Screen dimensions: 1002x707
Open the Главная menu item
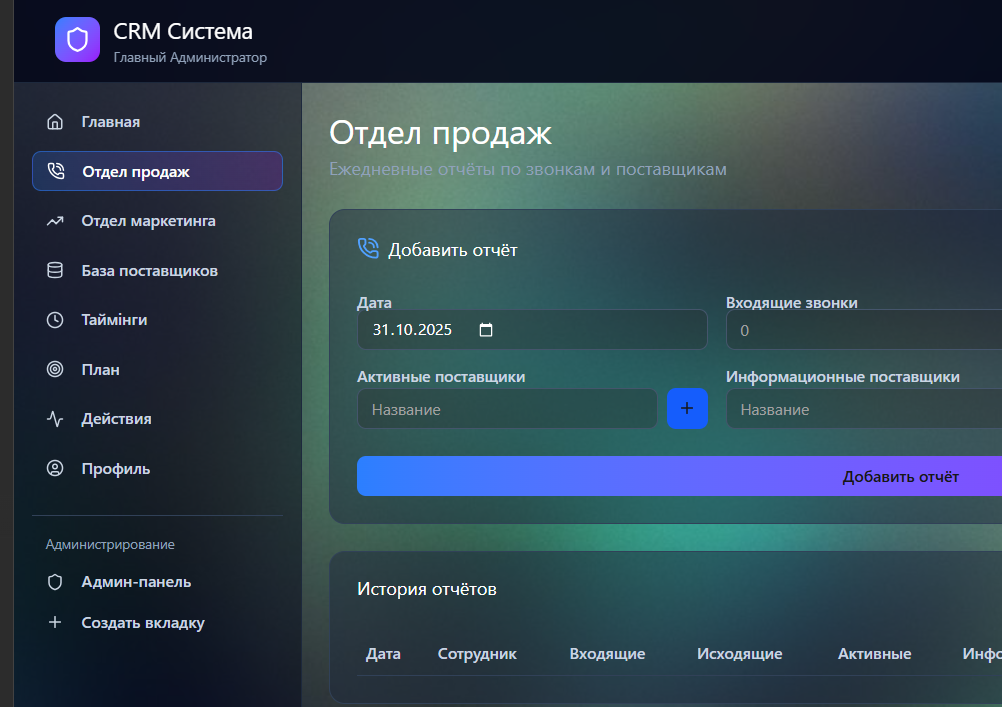[157, 121]
